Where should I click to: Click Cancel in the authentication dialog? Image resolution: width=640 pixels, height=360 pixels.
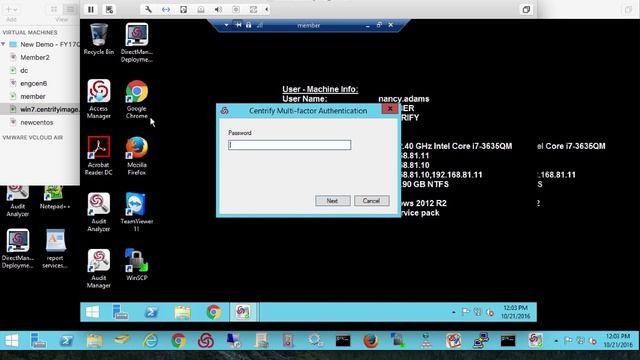click(x=371, y=201)
